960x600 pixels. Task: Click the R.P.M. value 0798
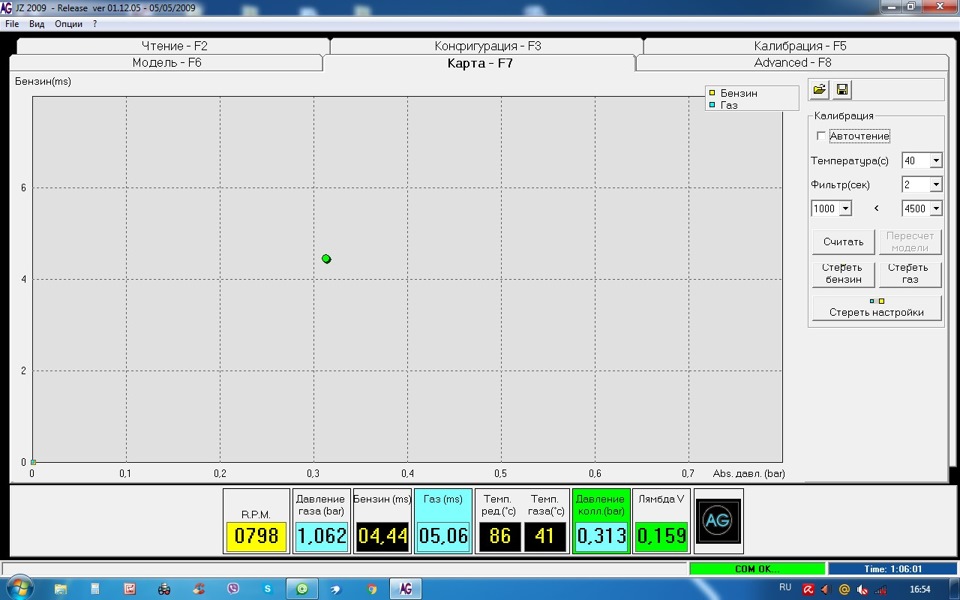(x=256, y=536)
